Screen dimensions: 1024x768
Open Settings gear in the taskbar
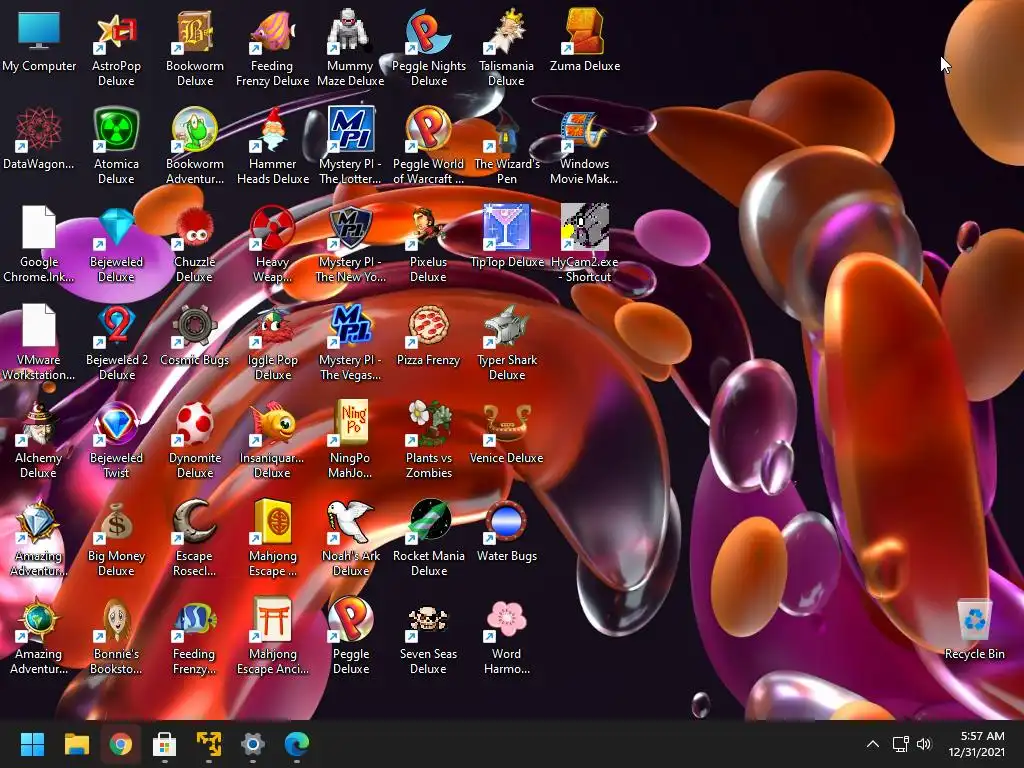point(253,744)
